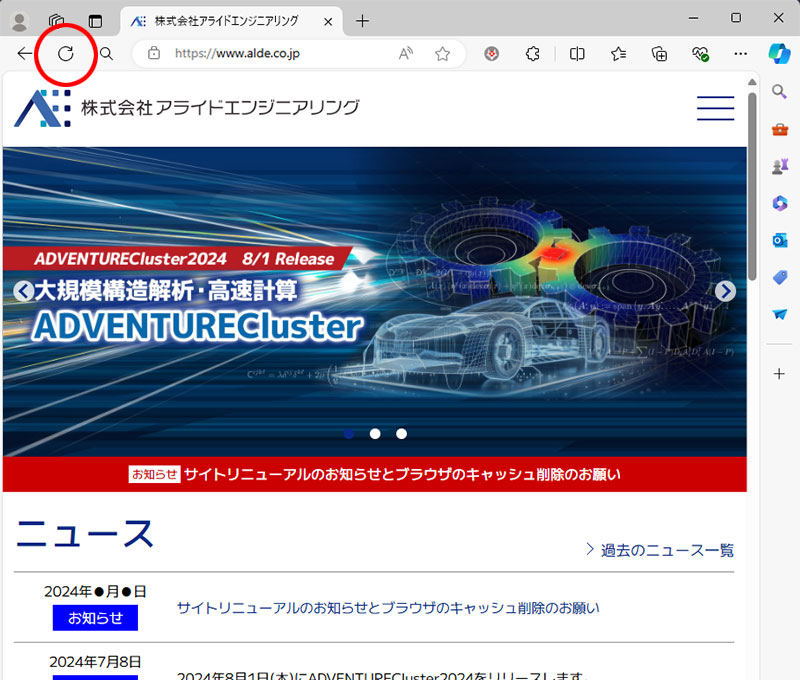800x680 pixels.
Task: Click the red お知らせ announcement banner
Action: point(375,474)
